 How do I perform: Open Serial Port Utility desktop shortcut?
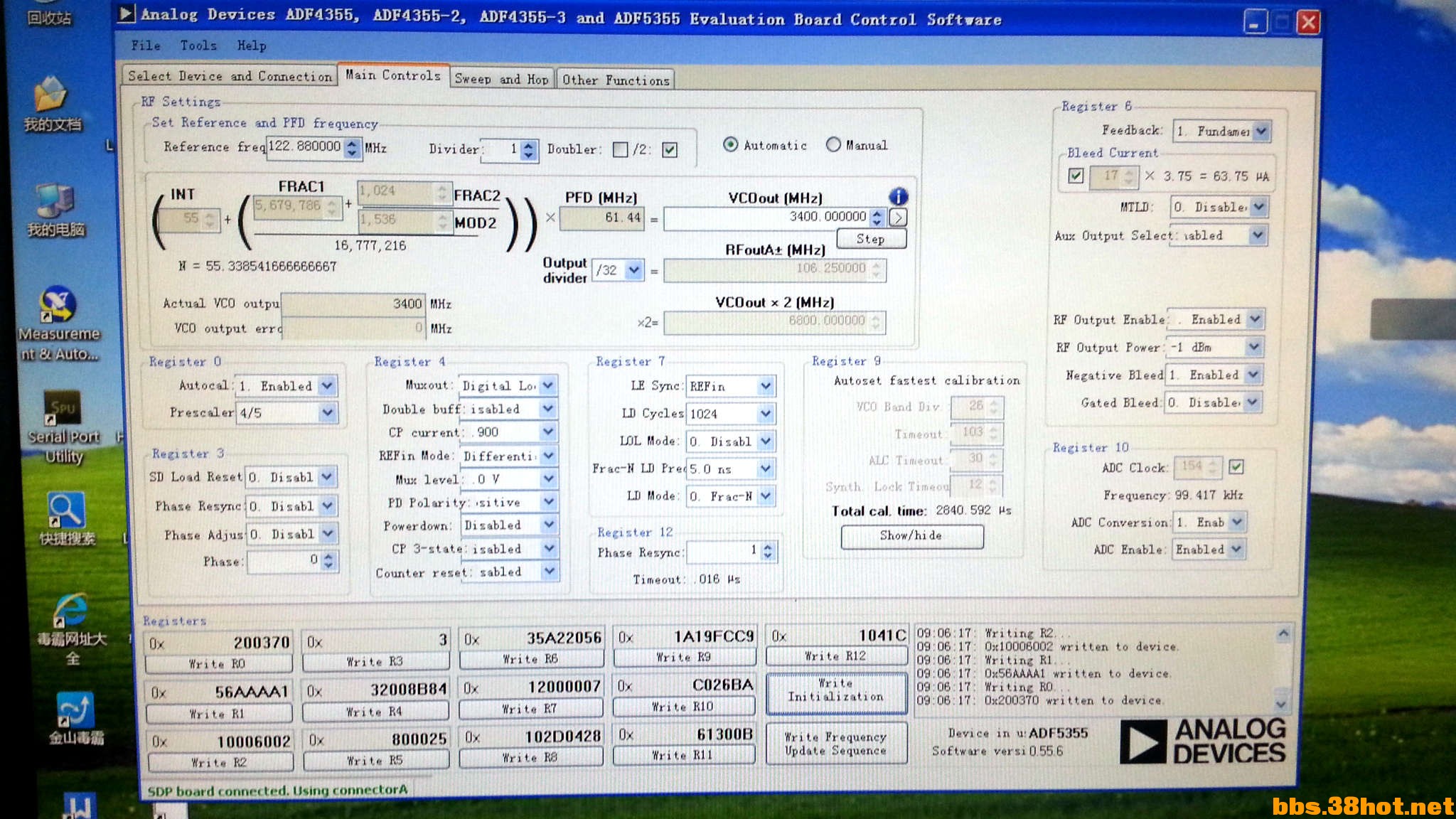(x=63, y=427)
